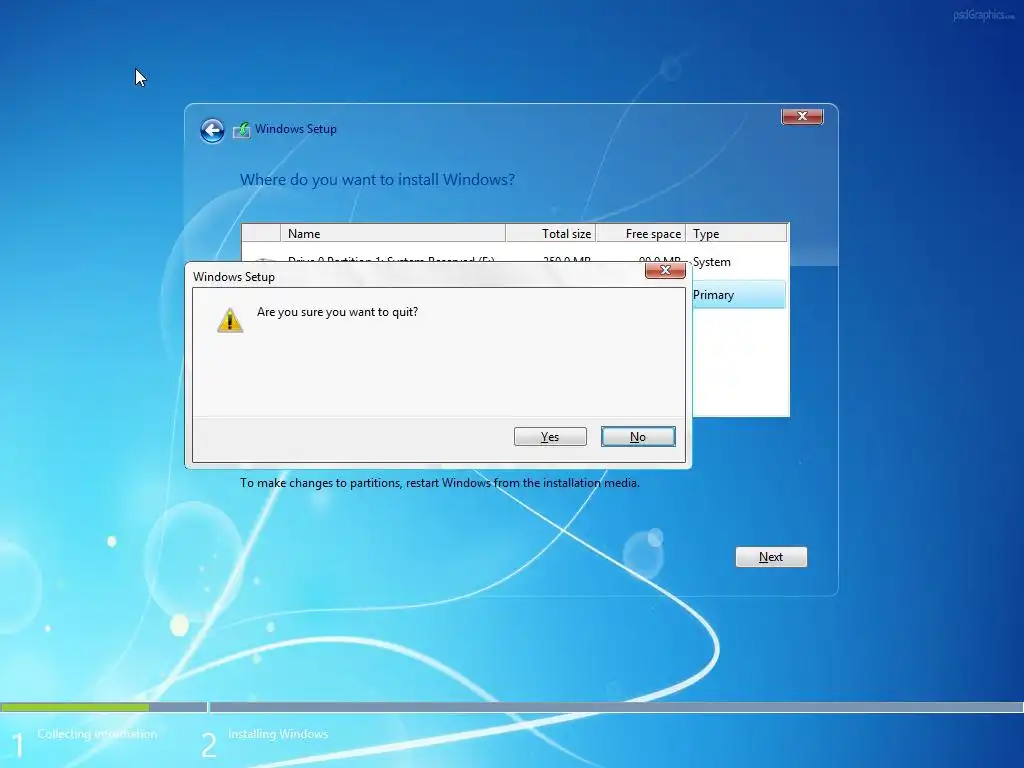Close the quit confirmation dialog
The width and height of the screenshot is (1024, 768).
click(x=665, y=270)
